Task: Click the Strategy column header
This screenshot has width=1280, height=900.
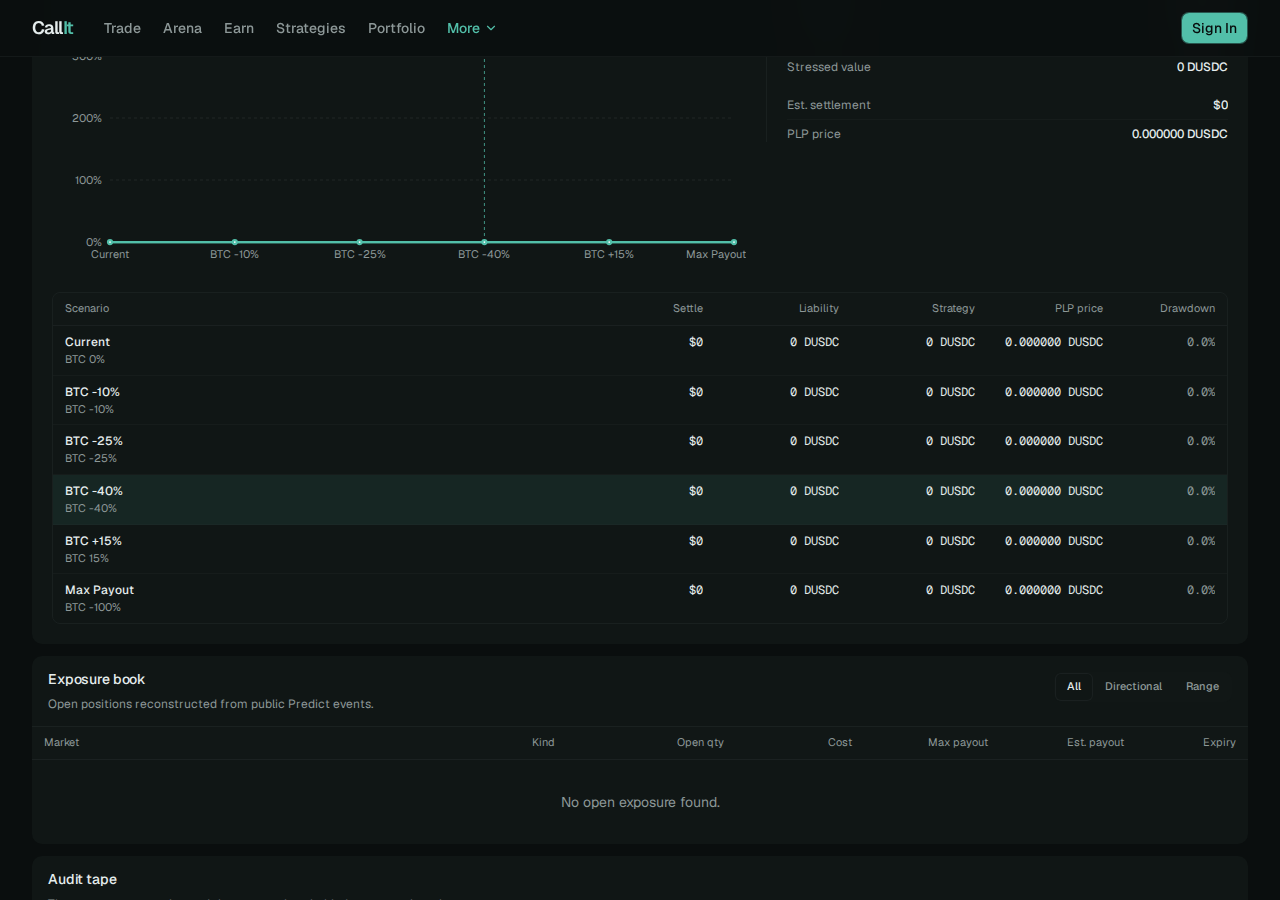Action: click(x=953, y=308)
